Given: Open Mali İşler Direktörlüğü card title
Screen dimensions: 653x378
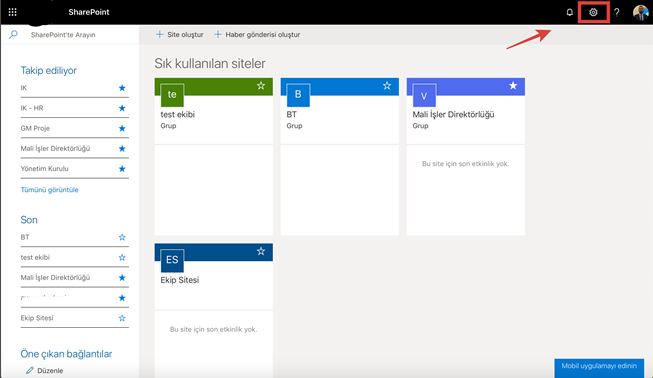Looking at the screenshot, I should tap(454, 114).
